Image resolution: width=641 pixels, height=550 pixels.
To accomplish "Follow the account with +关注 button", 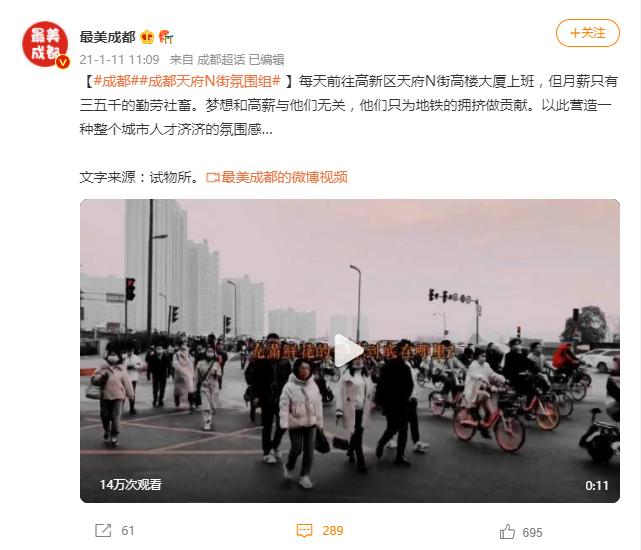I will (x=587, y=33).
